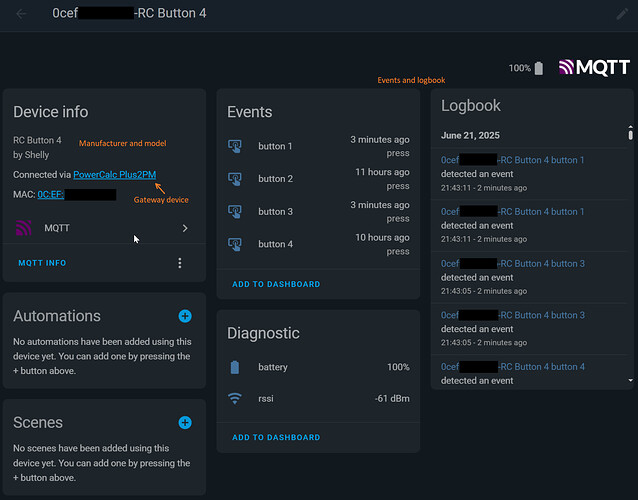Screen dimensions: 638x500
Task: Click the "3 minutes ago" time for button 1
Action: [x=380, y=140]
